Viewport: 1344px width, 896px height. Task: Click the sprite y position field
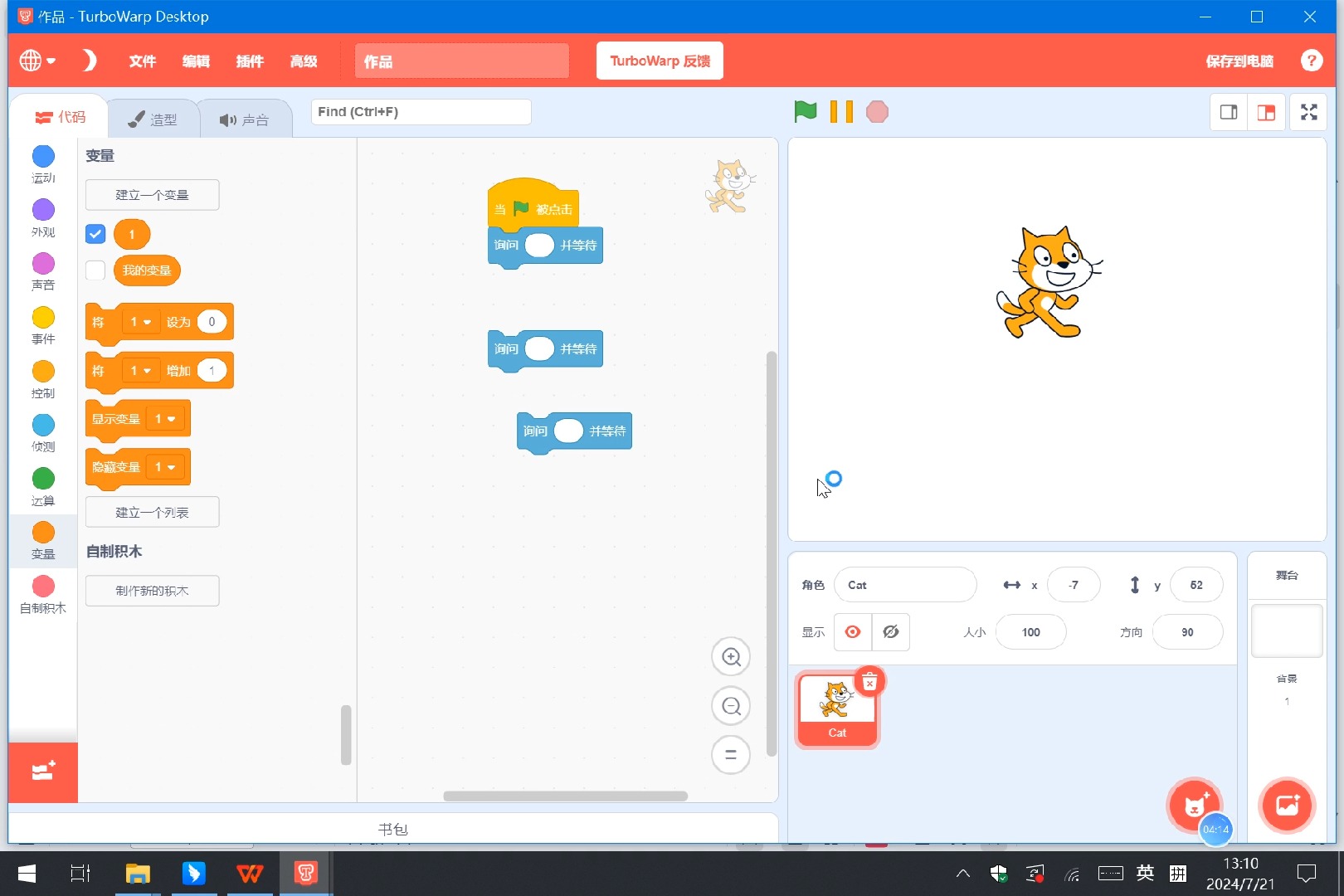(x=1196, y=585)
